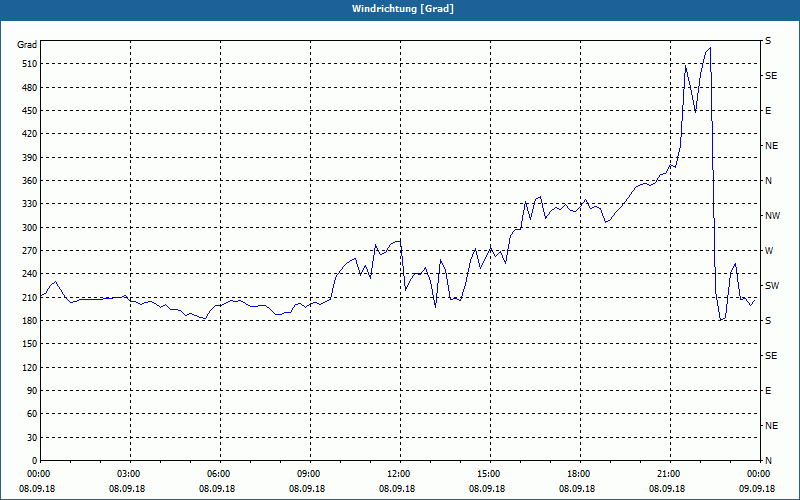Click the E compass label level with 450
The width and height of the screenshot is (800, 500).
click(768, 111)
